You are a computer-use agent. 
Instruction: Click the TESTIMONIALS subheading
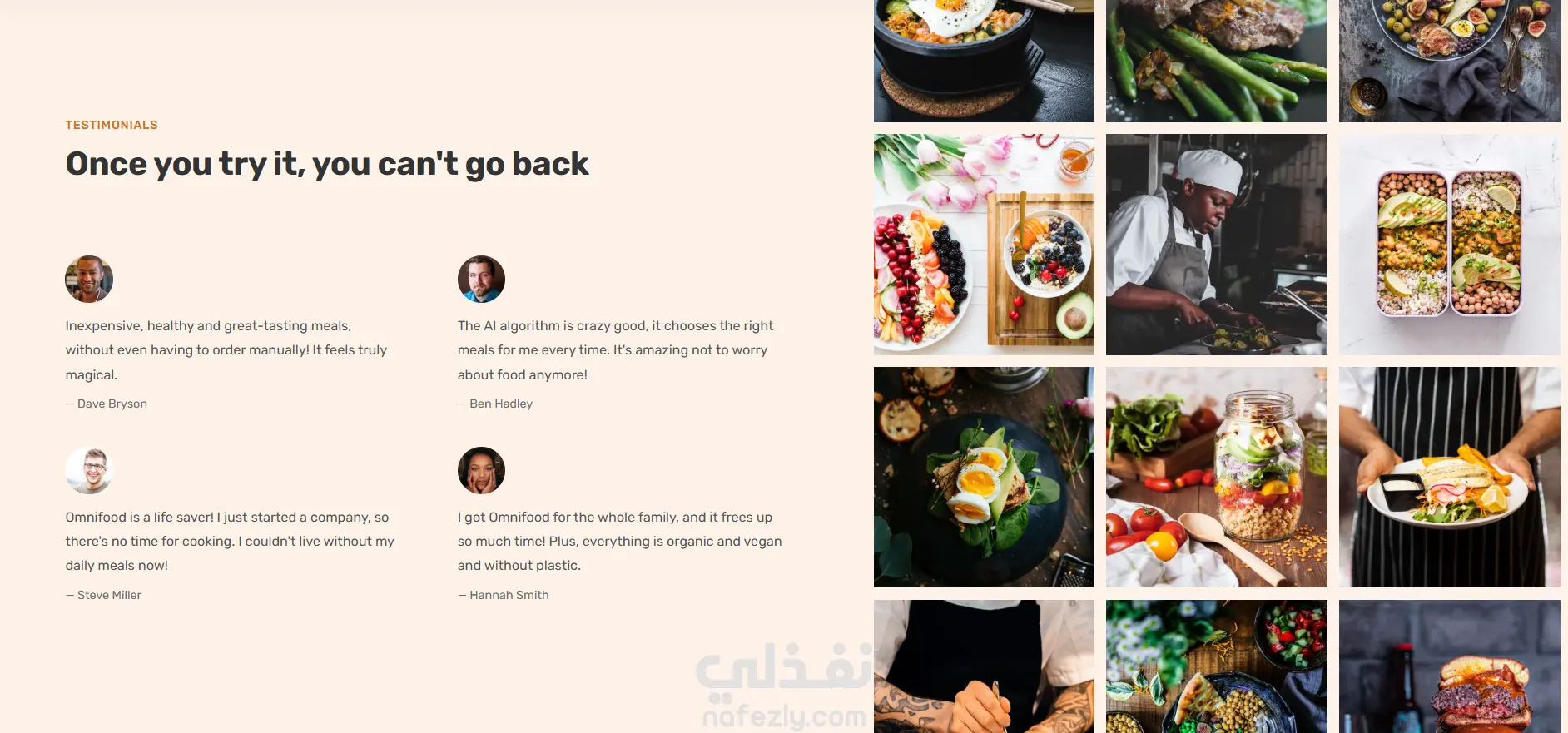coord(112,125)
